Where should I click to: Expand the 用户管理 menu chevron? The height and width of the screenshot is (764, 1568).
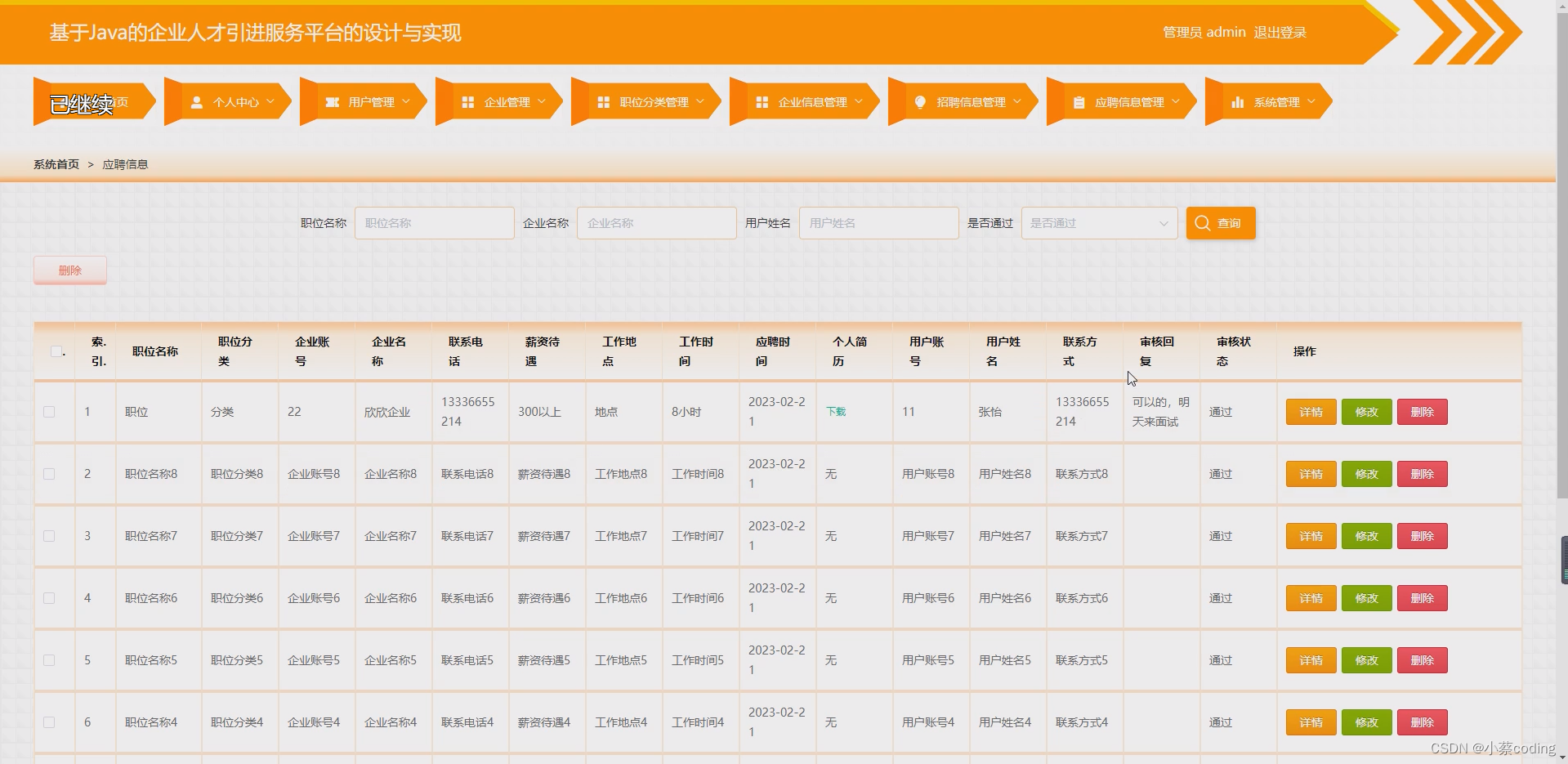tap(405, 102)
